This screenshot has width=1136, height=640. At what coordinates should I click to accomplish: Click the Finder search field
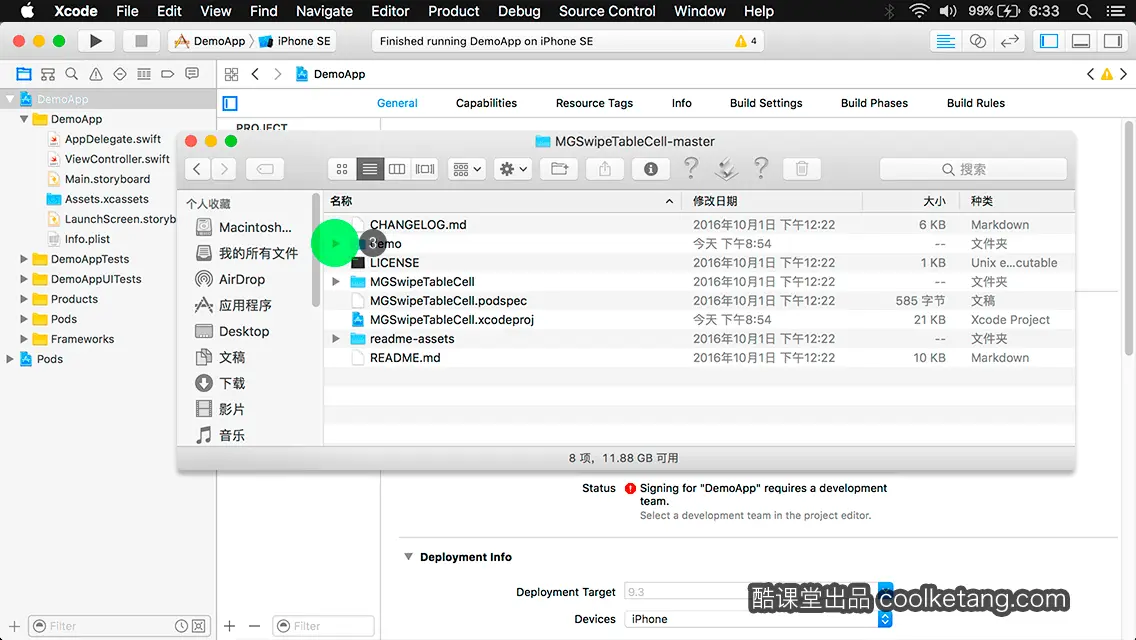point(973,169)
